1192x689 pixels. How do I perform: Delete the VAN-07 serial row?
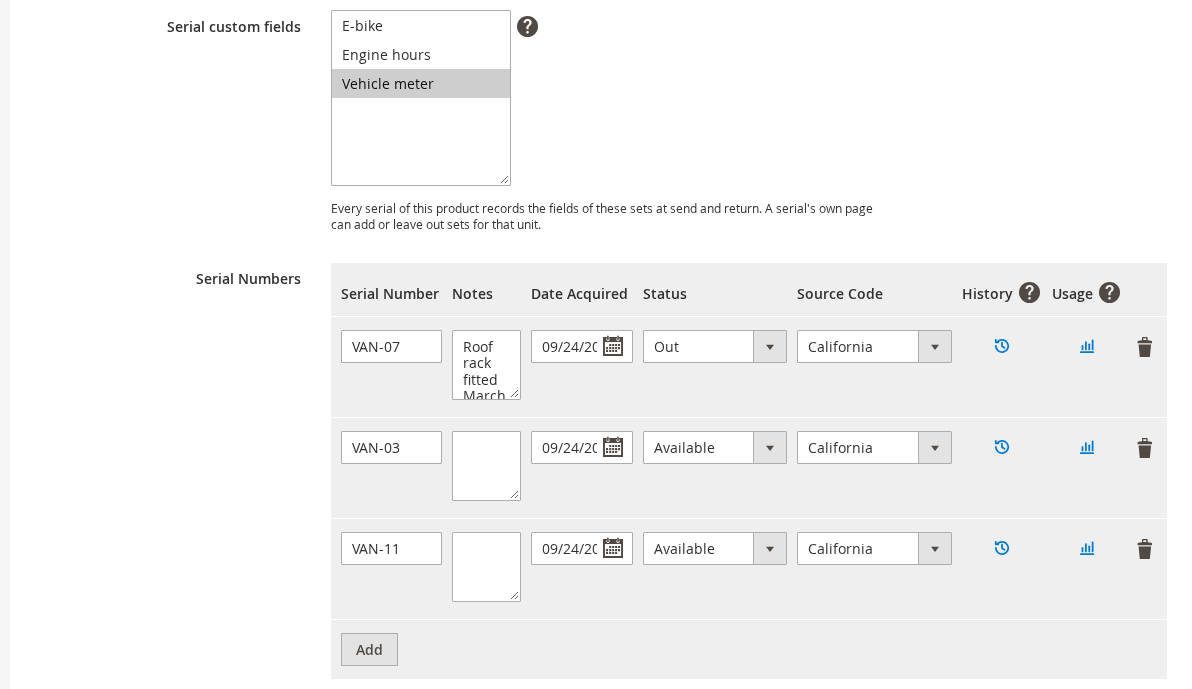point(1145,348)
